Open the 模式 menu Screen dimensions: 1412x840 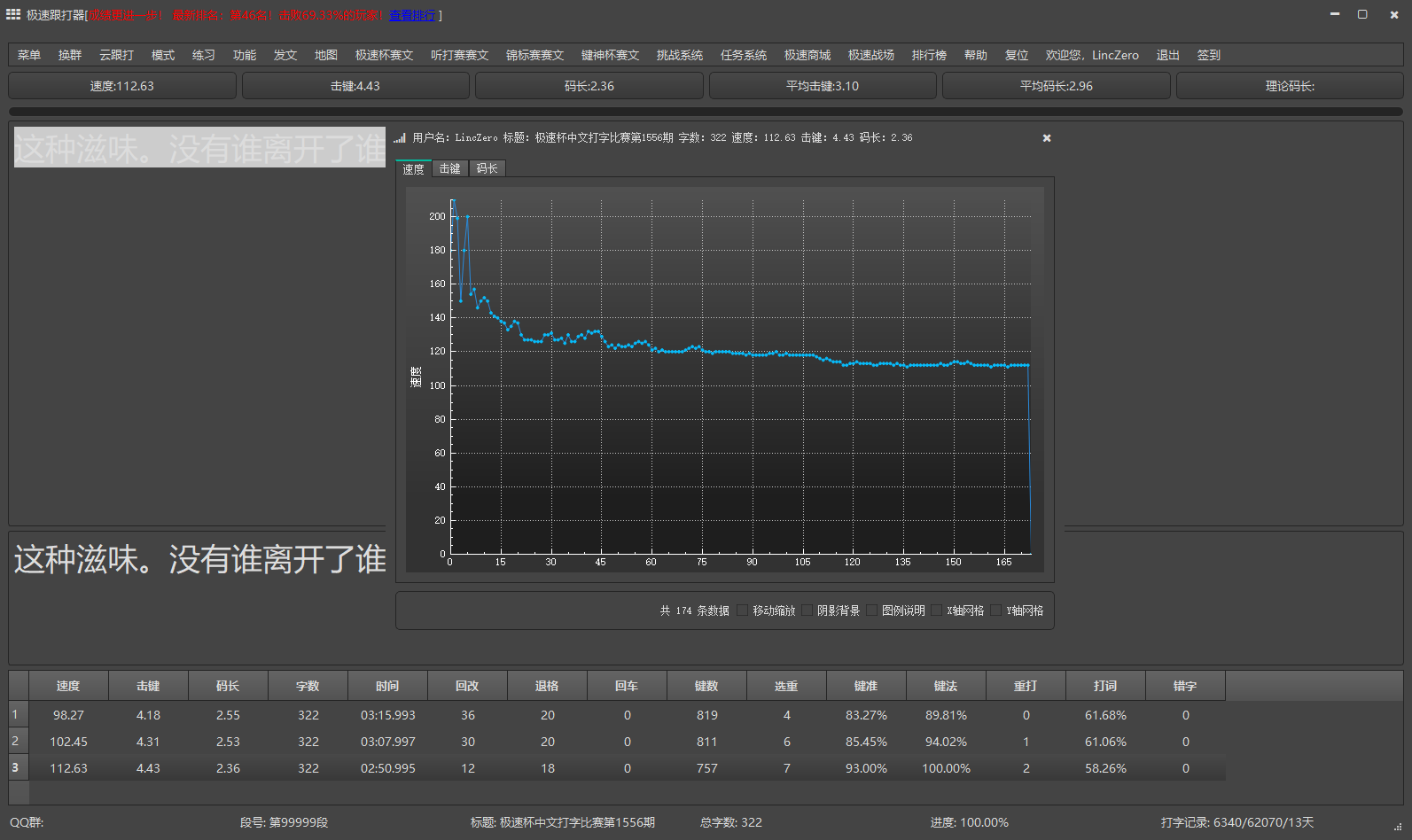(x=163, y=55)
